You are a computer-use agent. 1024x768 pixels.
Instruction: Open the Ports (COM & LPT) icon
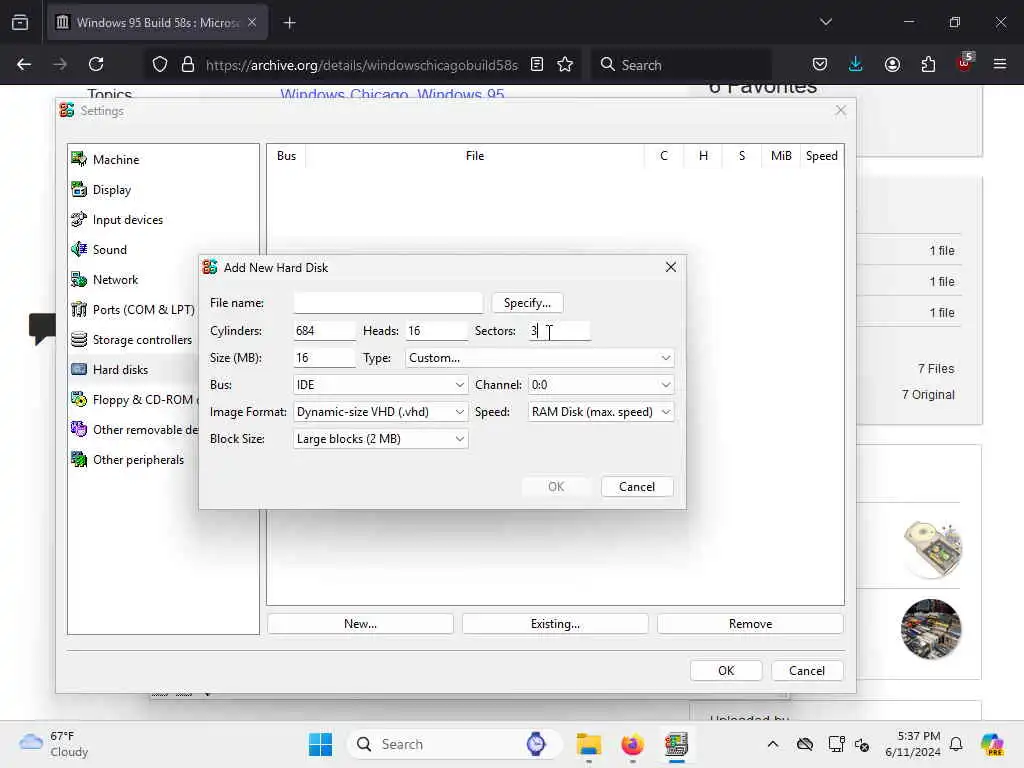coord(79,310)
